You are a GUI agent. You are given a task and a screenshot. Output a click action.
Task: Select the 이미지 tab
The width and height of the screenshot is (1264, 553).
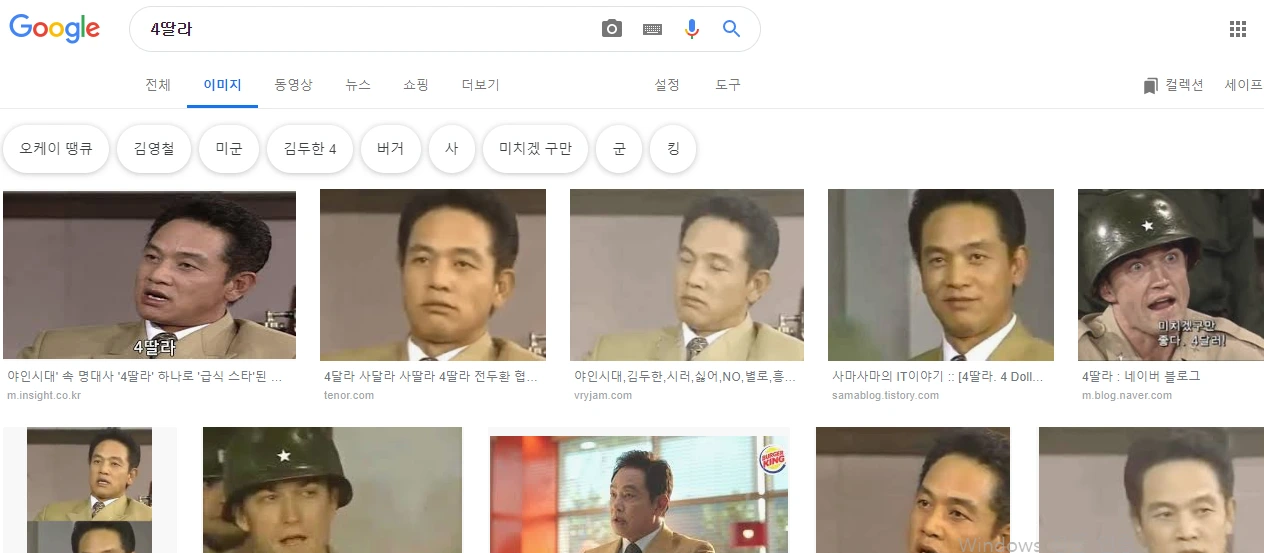tap(223, 85)
